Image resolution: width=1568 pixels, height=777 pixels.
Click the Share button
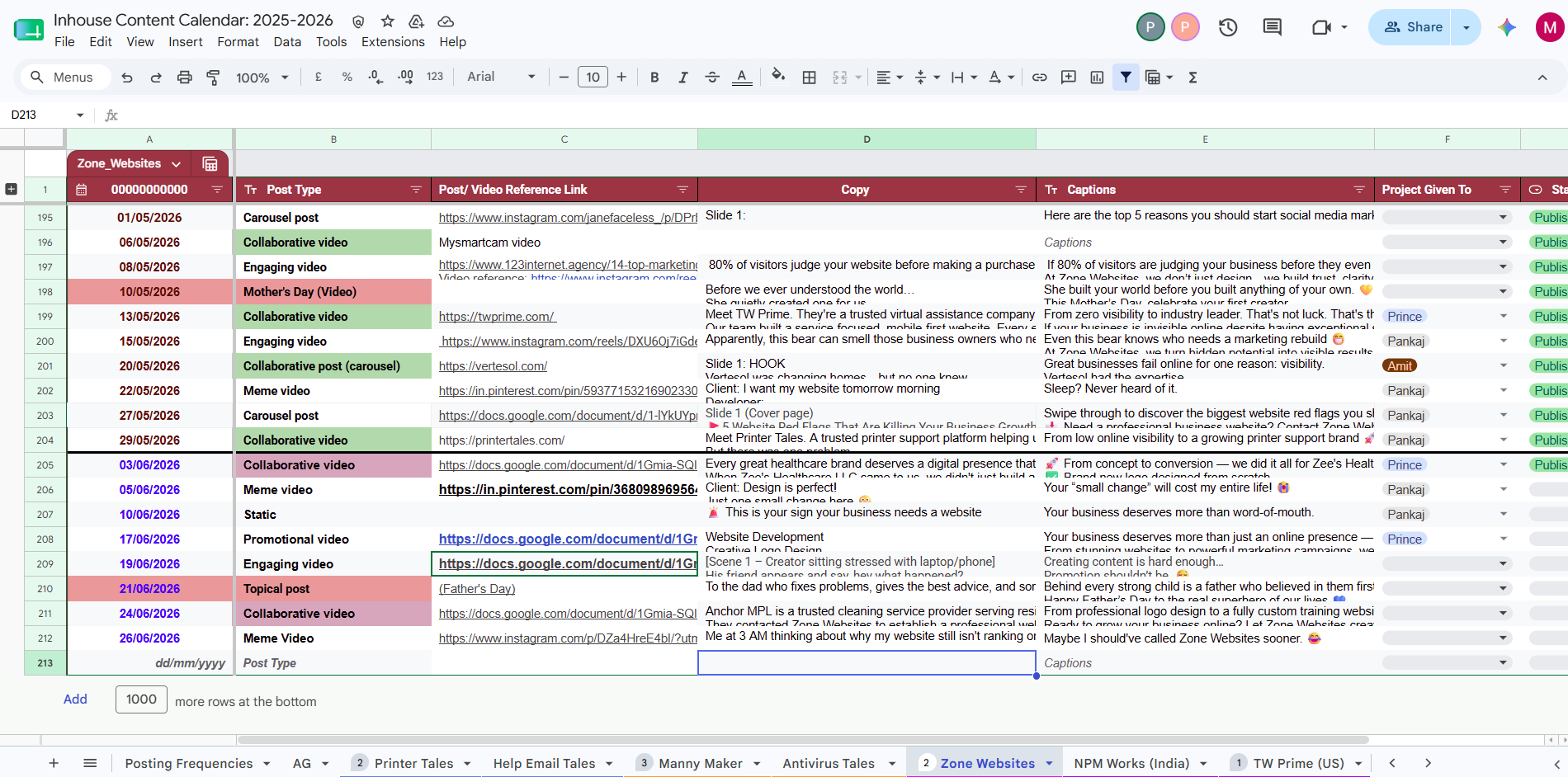pyautogui.click(x=1413, y=27)
